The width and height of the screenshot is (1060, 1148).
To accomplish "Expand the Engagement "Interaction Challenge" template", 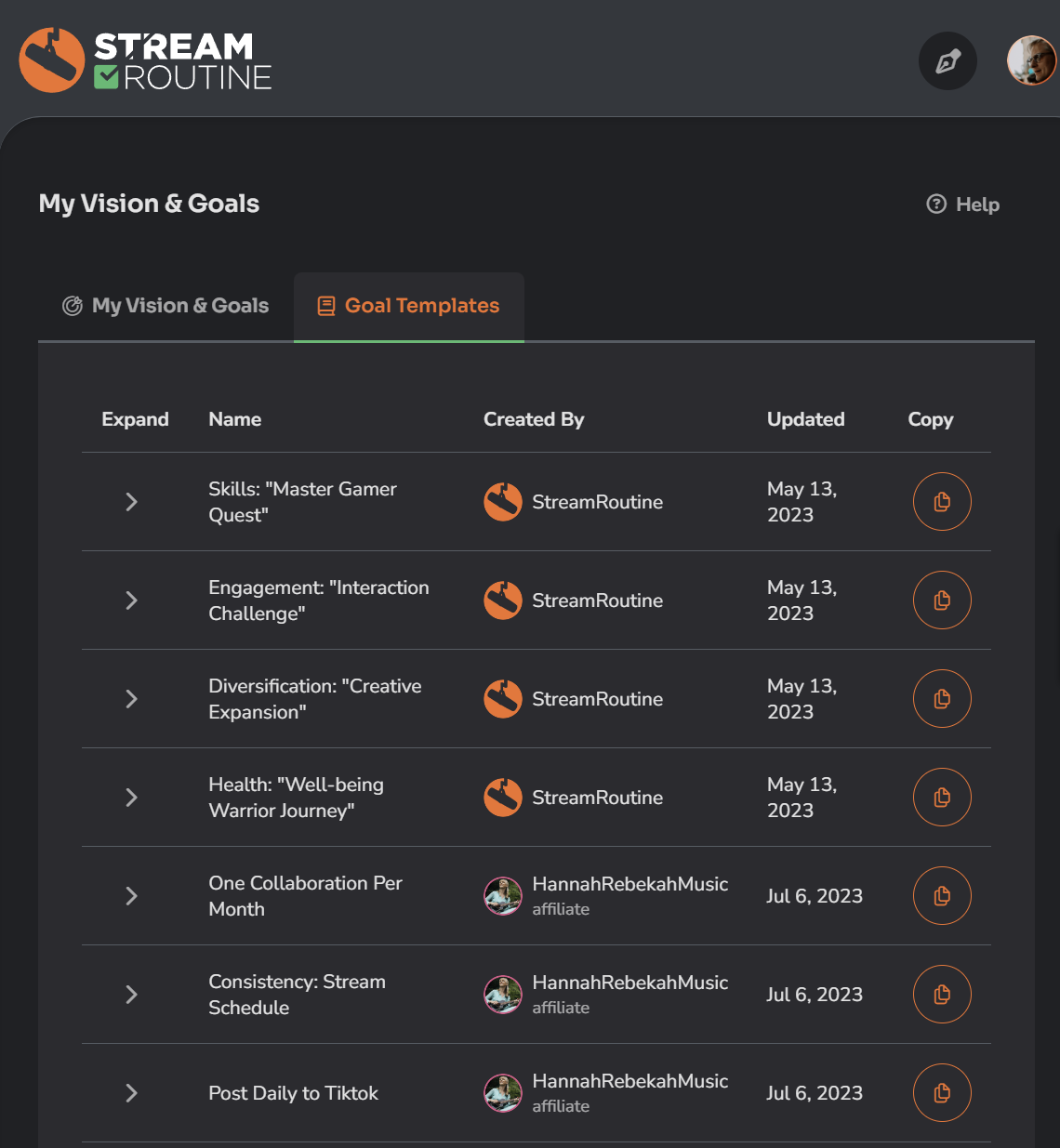I will 131,600.
